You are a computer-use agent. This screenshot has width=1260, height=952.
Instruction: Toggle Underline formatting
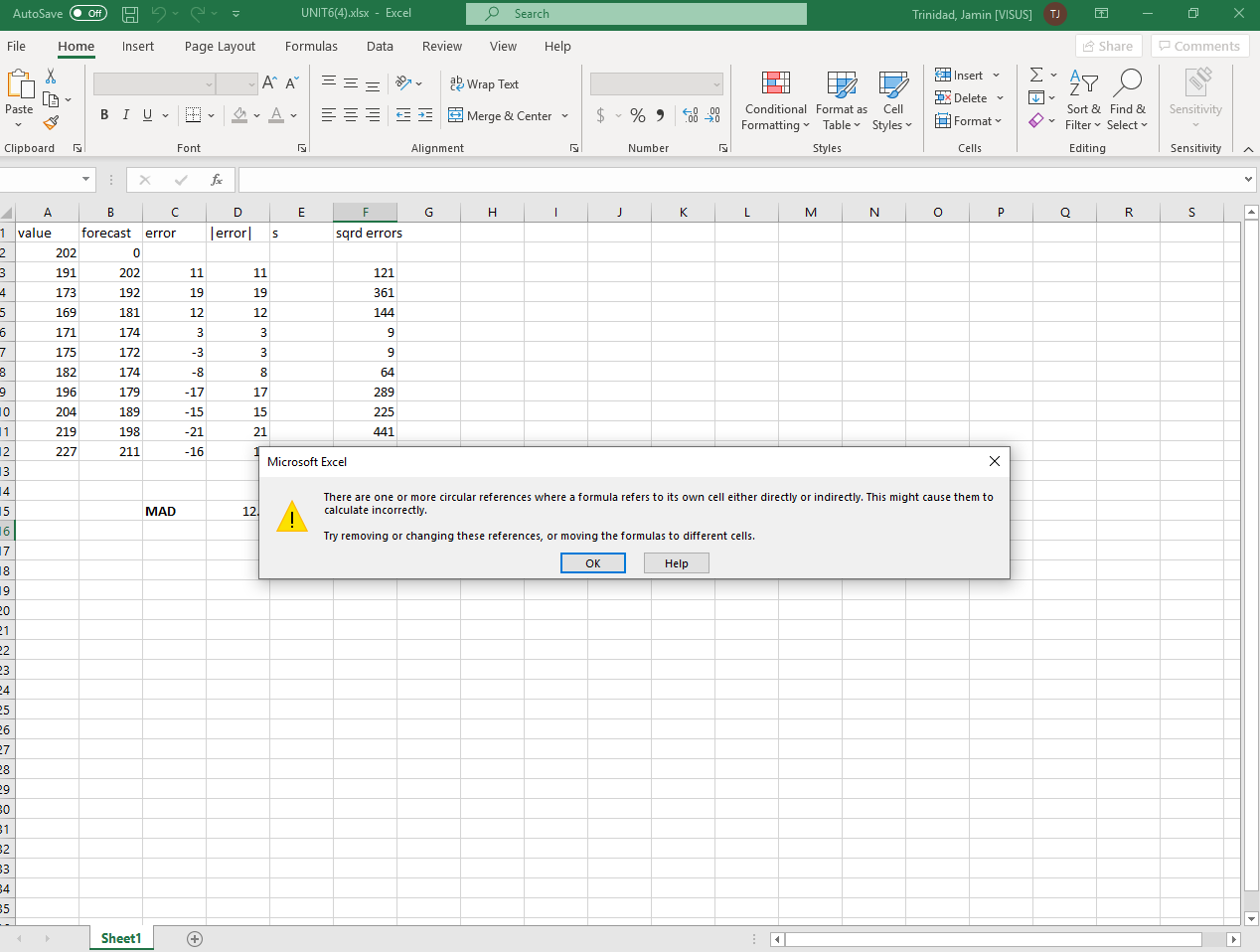point(148,115)
